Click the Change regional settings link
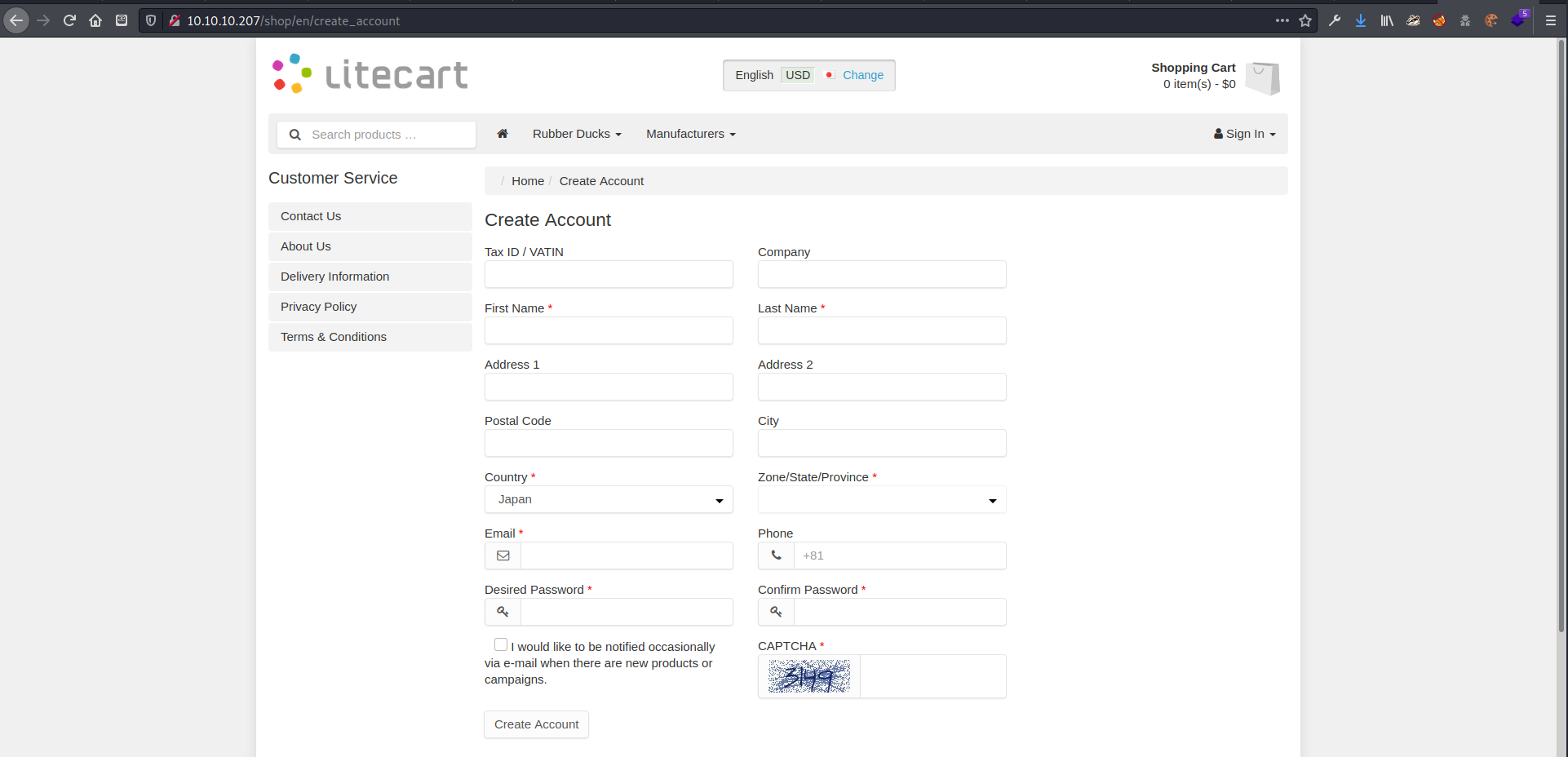This screenshot has height=757, width=1568. coord(862,75)
